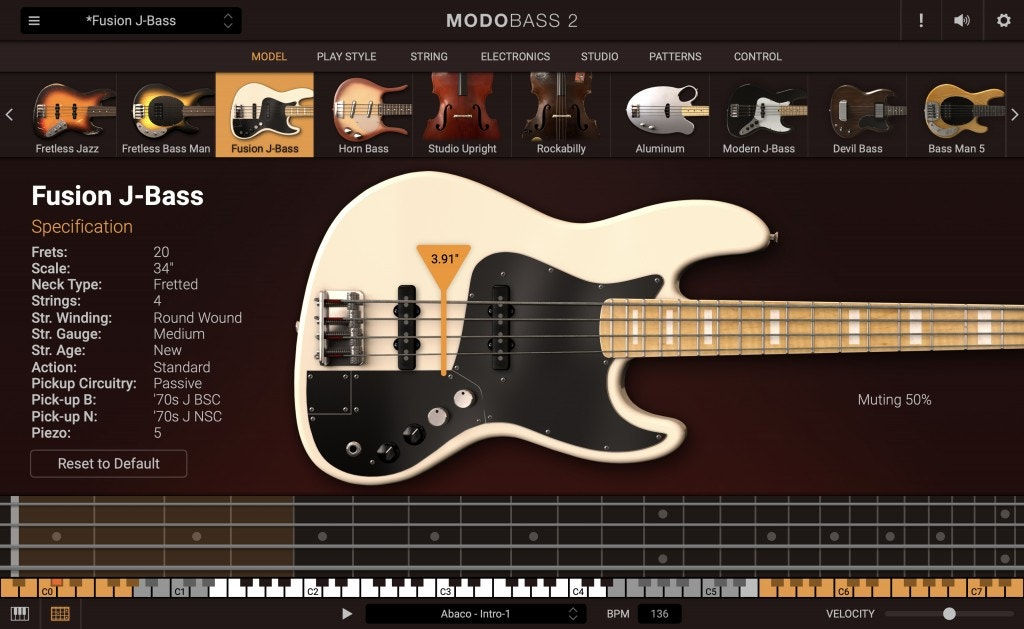The height and width of the screenshot is (629, 1024).
Task: Open the settings gear icon
Action: [1003, 21]
